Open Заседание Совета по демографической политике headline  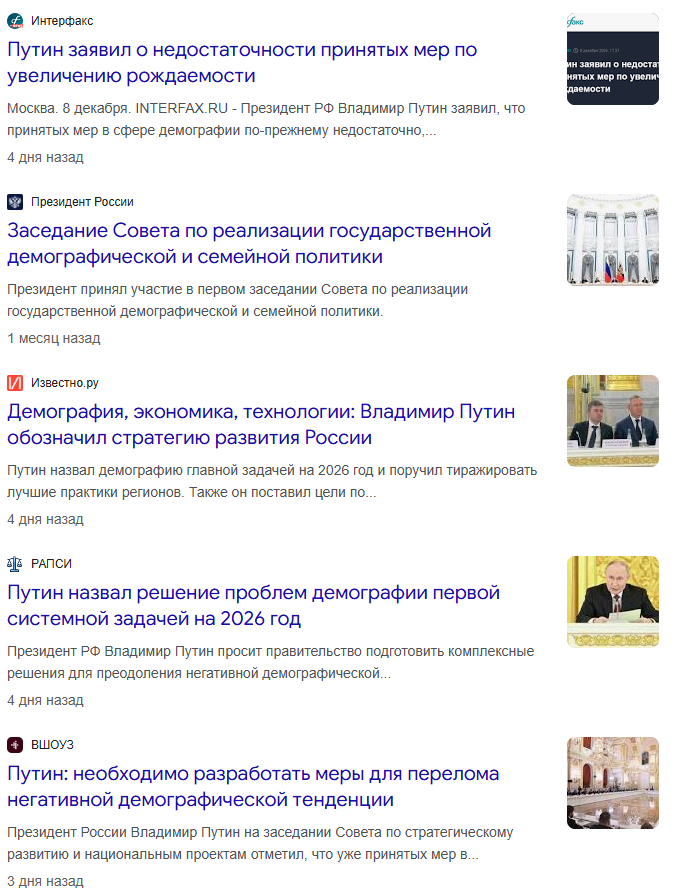[x=249, y=244]
